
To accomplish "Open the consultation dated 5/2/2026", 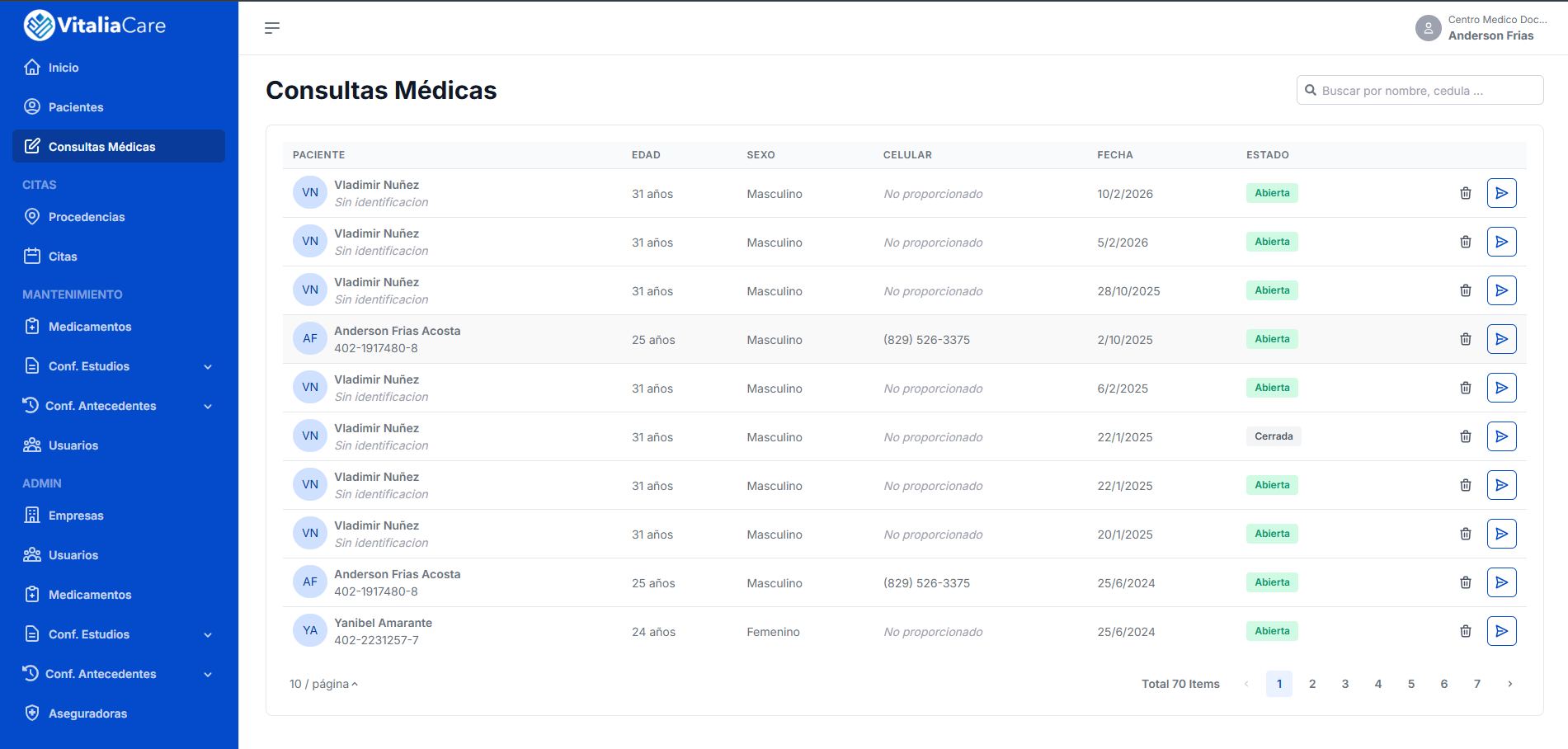I will coord(1502,242).
